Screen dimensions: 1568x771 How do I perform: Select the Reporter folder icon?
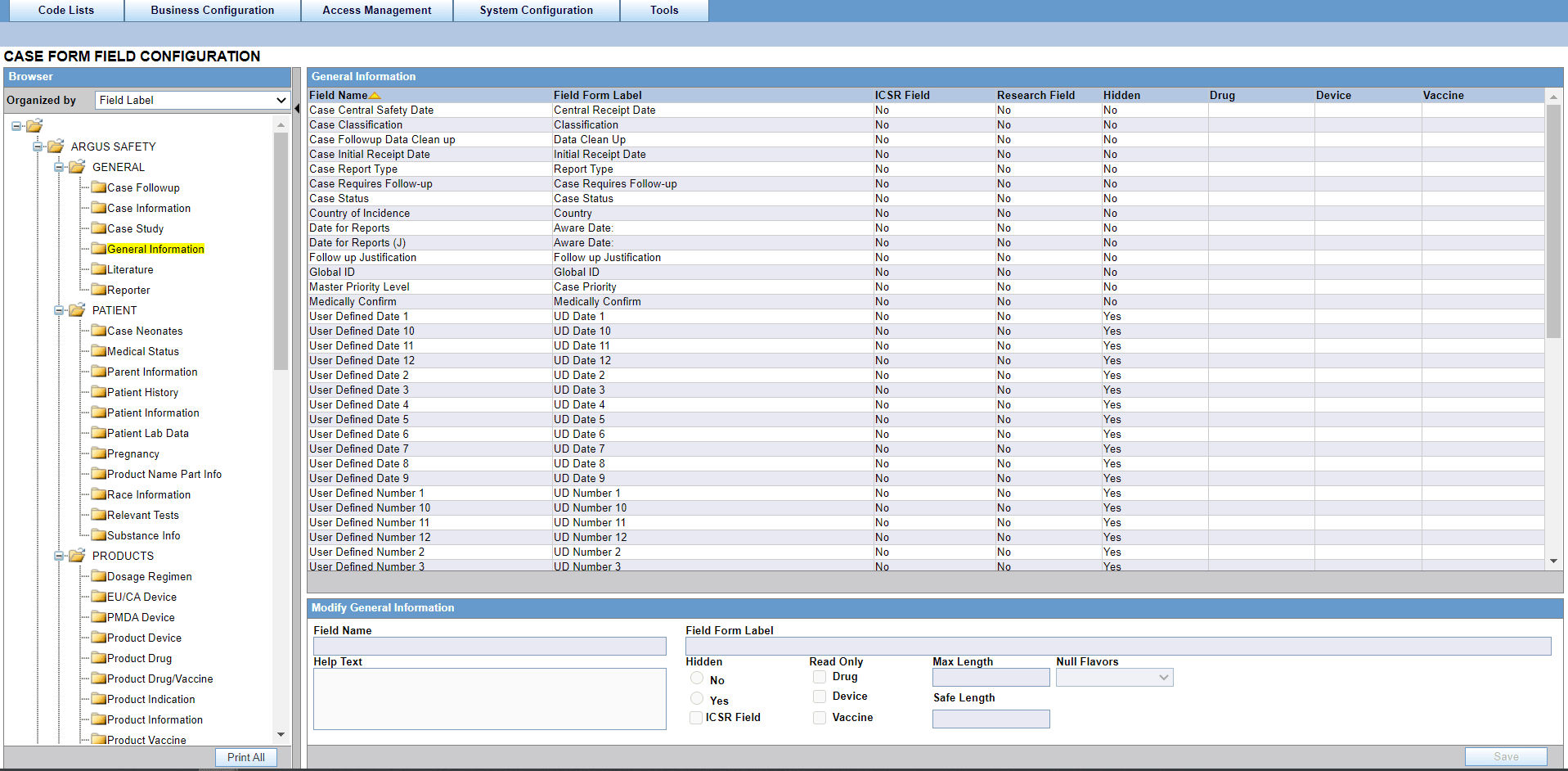(x=98, y=290)
